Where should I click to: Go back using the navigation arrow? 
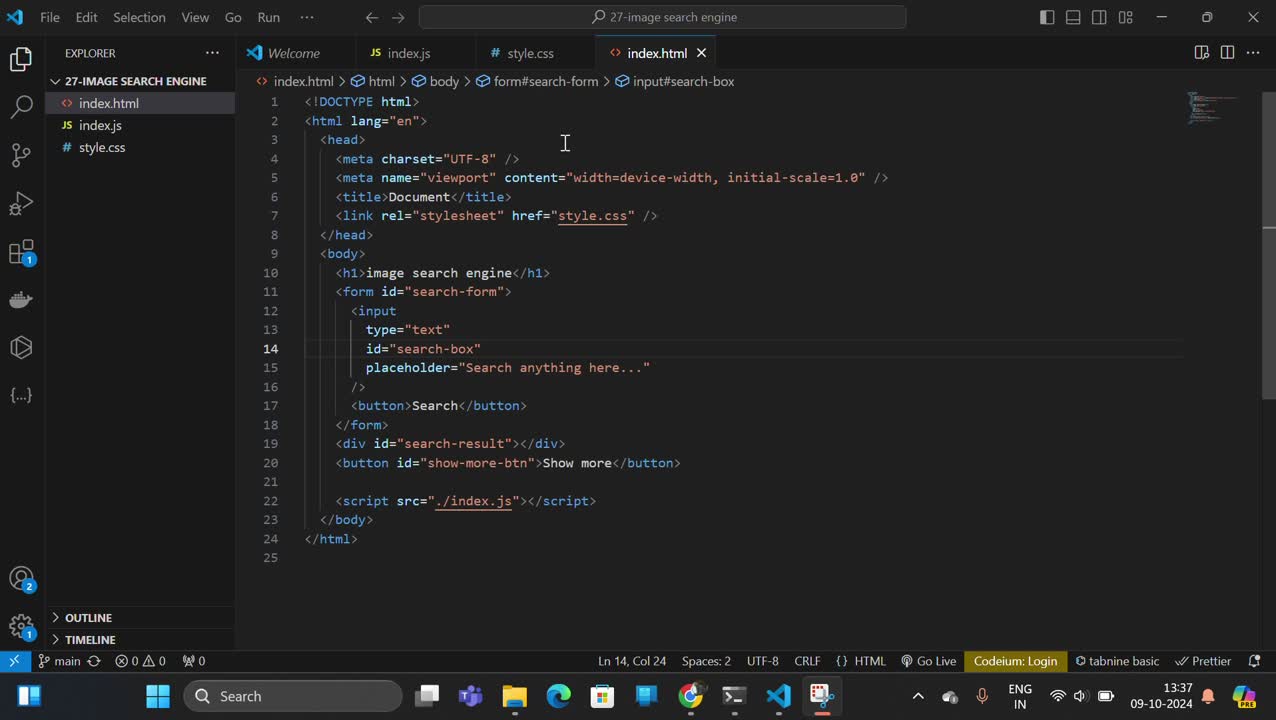[372, 17]
